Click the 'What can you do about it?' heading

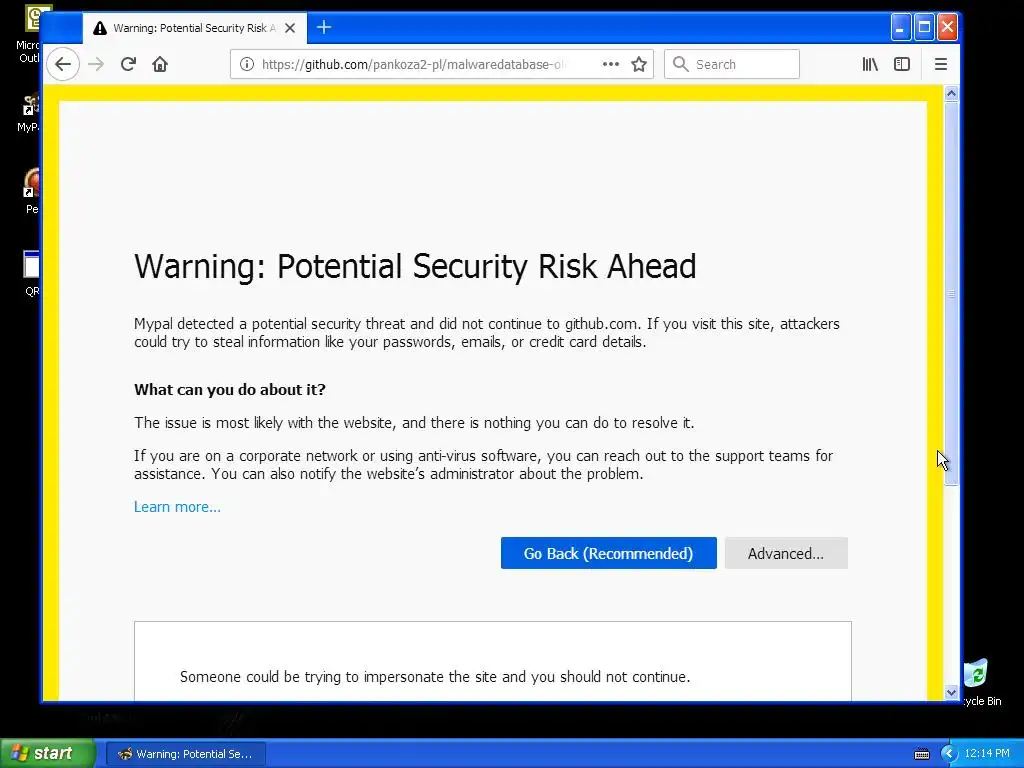pos(230,390)
